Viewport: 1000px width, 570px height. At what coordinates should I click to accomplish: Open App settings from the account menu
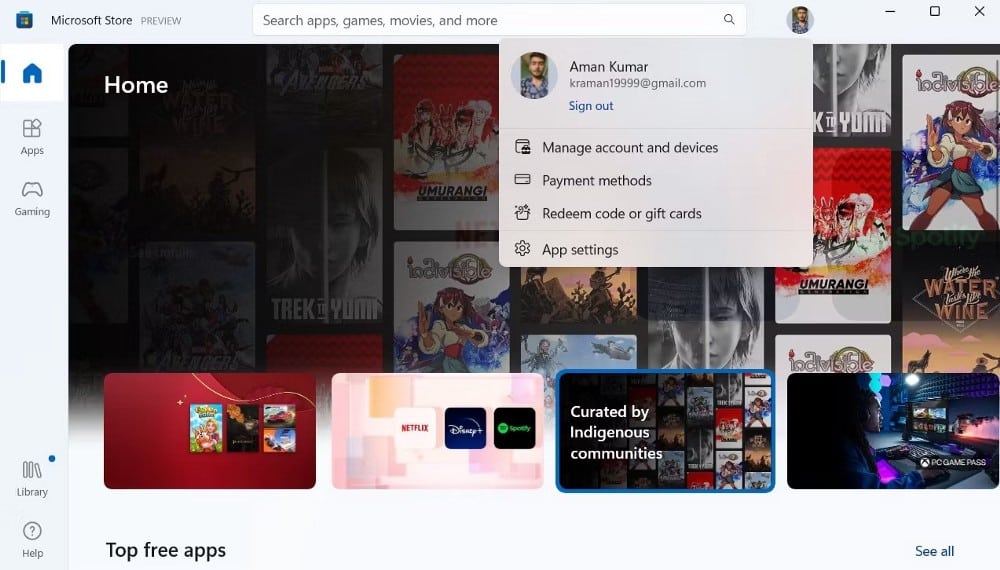pos(656,249)
